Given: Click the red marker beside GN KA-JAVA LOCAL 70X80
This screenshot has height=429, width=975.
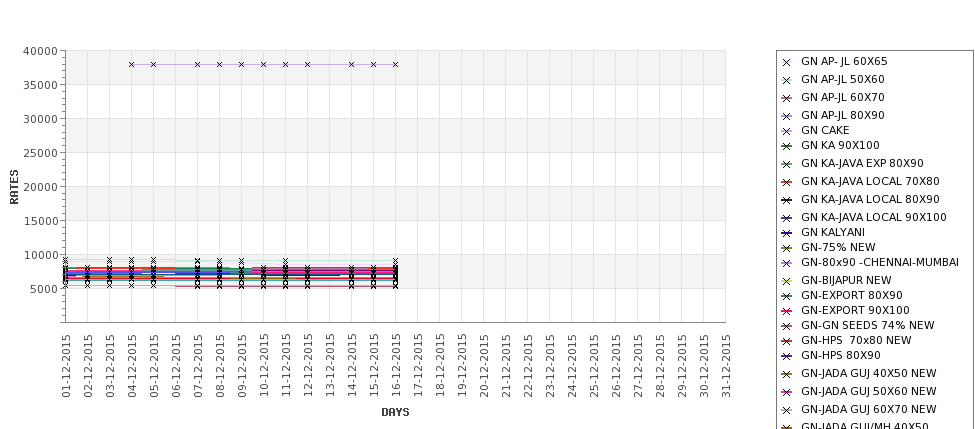Looking at the screenshot, I should click(787, 183).
